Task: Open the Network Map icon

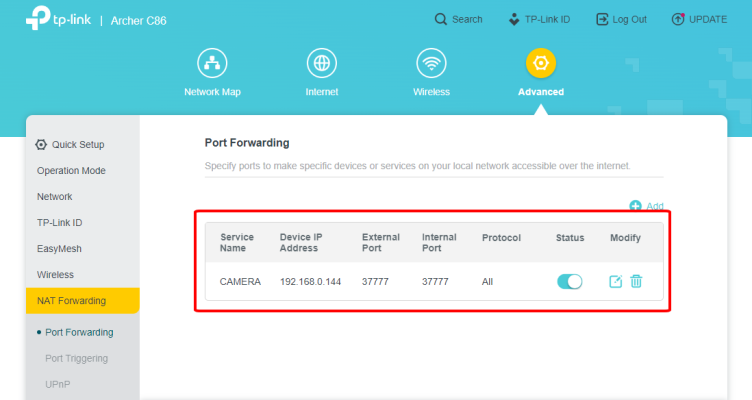Action: 212,63
